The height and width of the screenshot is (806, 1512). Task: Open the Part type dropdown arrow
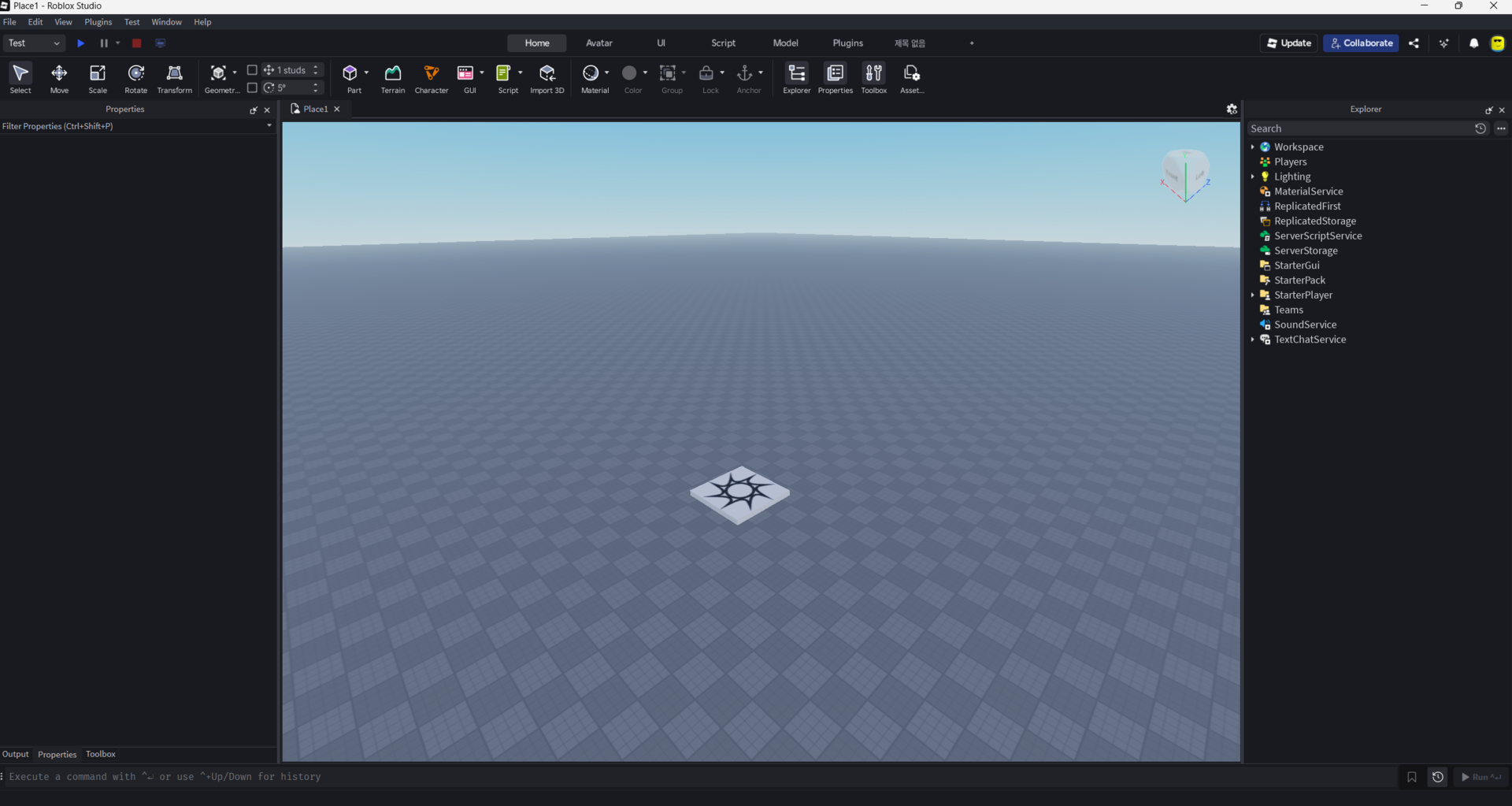click(366, 73)
